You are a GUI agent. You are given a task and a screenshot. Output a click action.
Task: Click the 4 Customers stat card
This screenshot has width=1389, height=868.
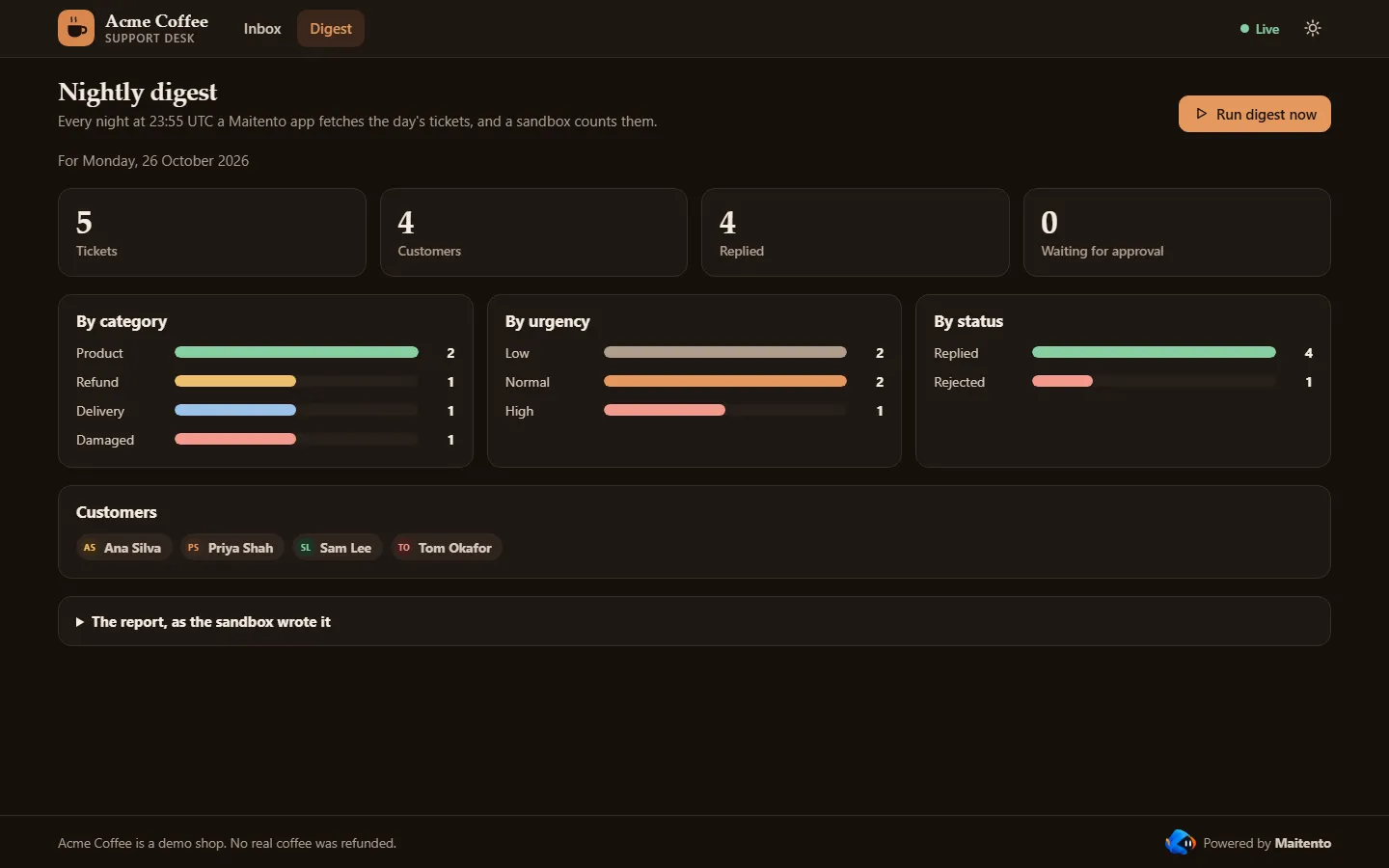click(533, 232)
